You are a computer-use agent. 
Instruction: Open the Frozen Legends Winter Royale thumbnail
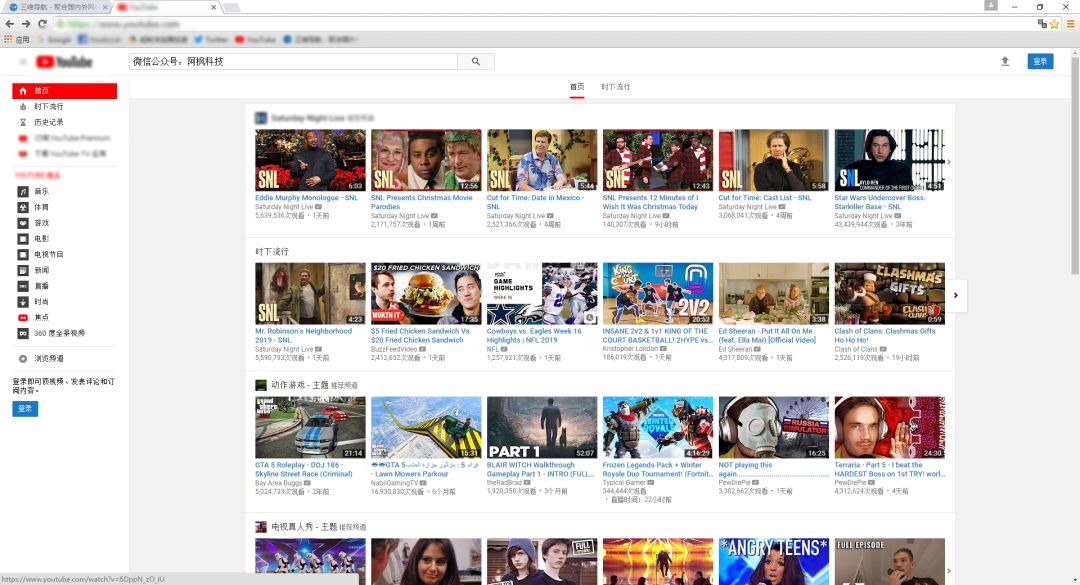[x=658, y=427]
